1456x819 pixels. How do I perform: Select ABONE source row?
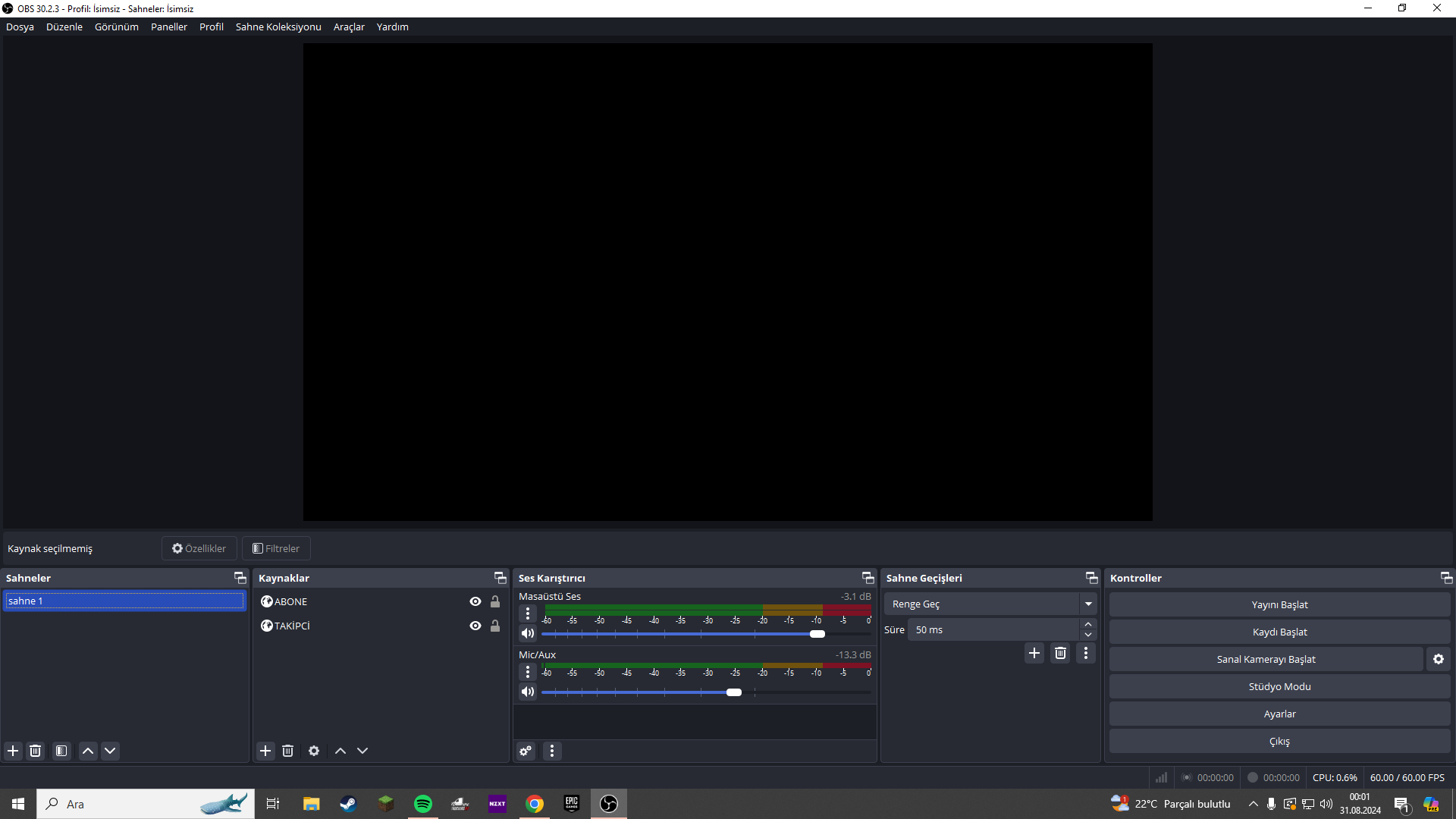pyautogui.click(x=379, y=601)
